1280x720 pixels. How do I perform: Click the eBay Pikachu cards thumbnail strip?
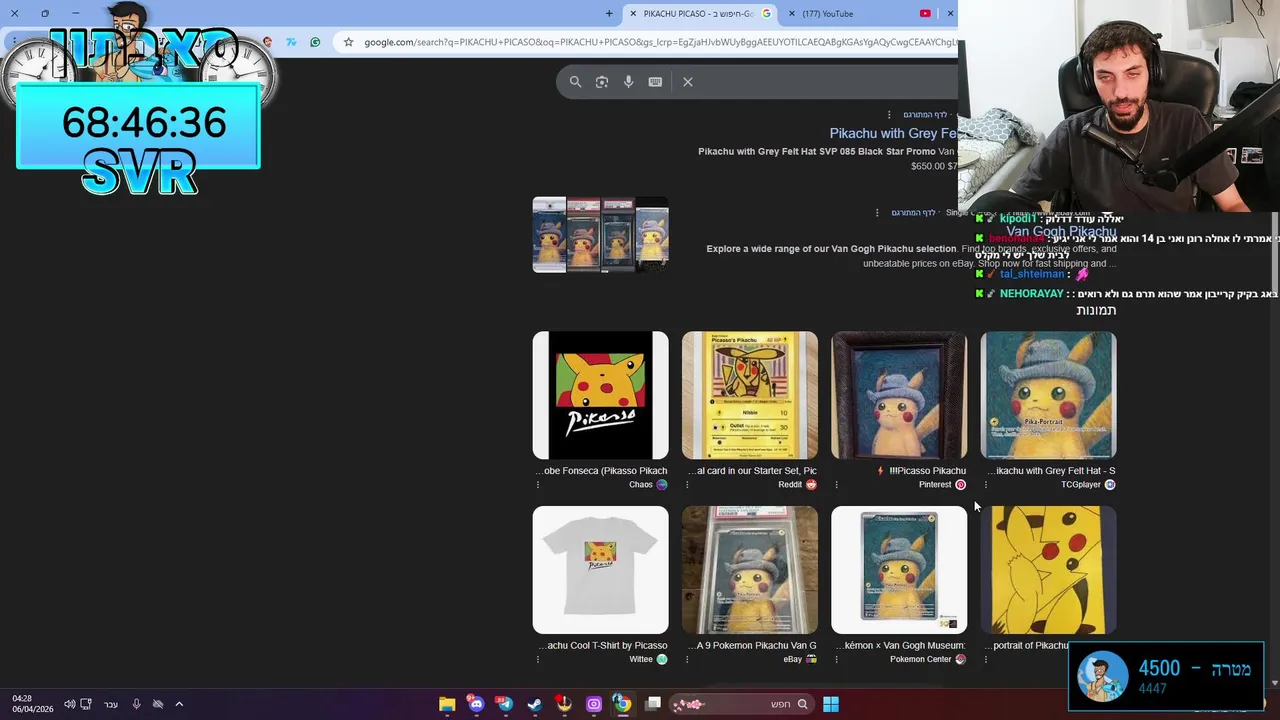click(x=600, y=235)
